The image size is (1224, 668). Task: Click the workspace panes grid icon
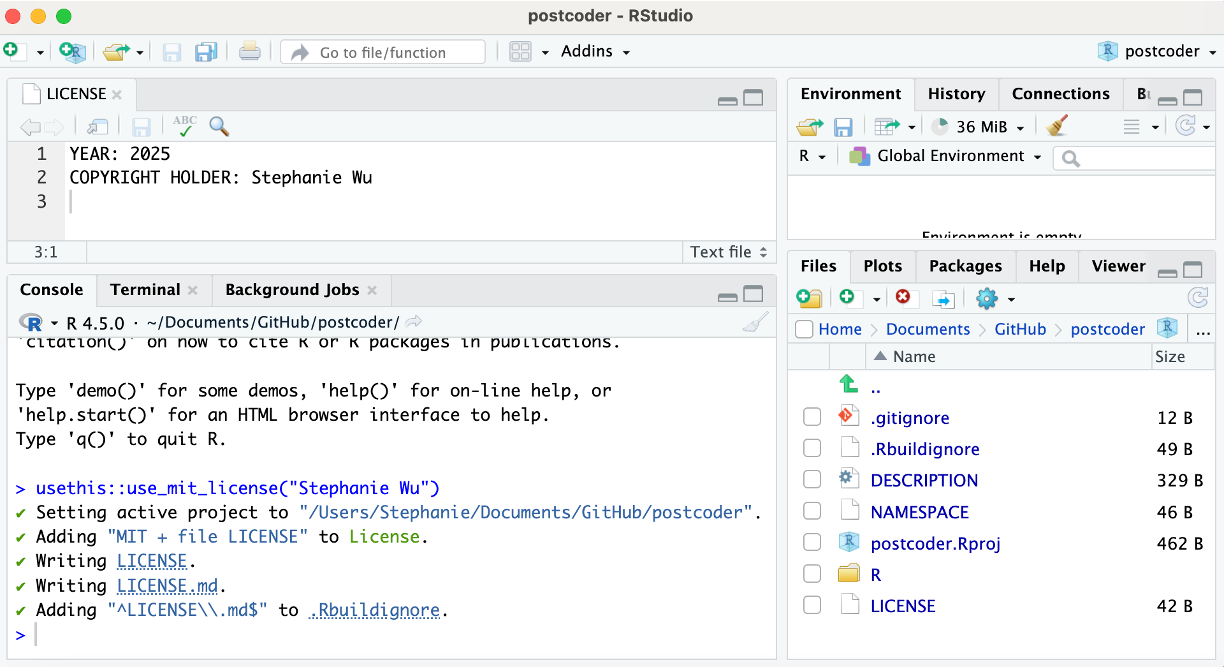[520, 51]
